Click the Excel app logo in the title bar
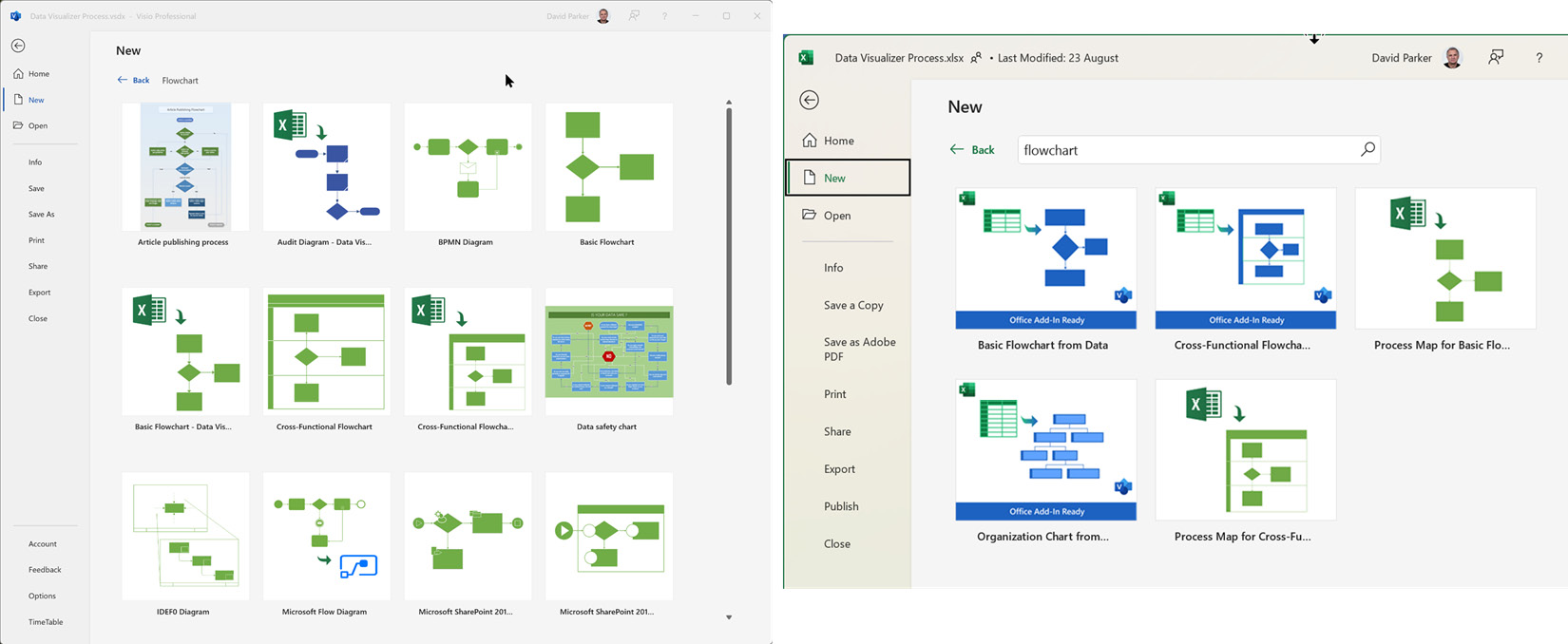Screen dimensions: 1568x644 806,58
